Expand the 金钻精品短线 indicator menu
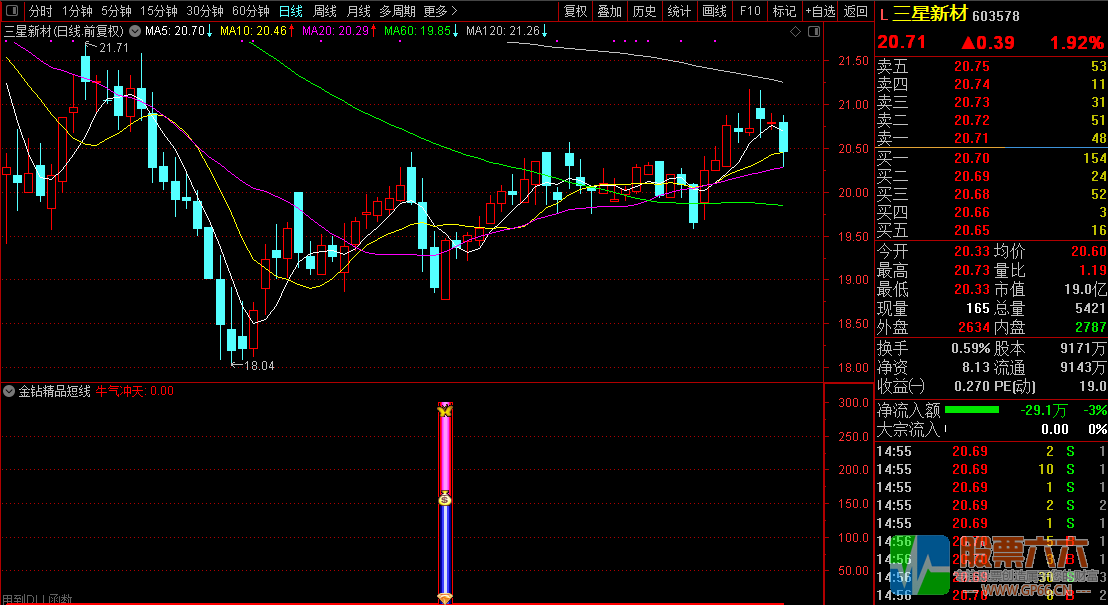Viewport: 1108px width, 605px height. coord(10,391)
